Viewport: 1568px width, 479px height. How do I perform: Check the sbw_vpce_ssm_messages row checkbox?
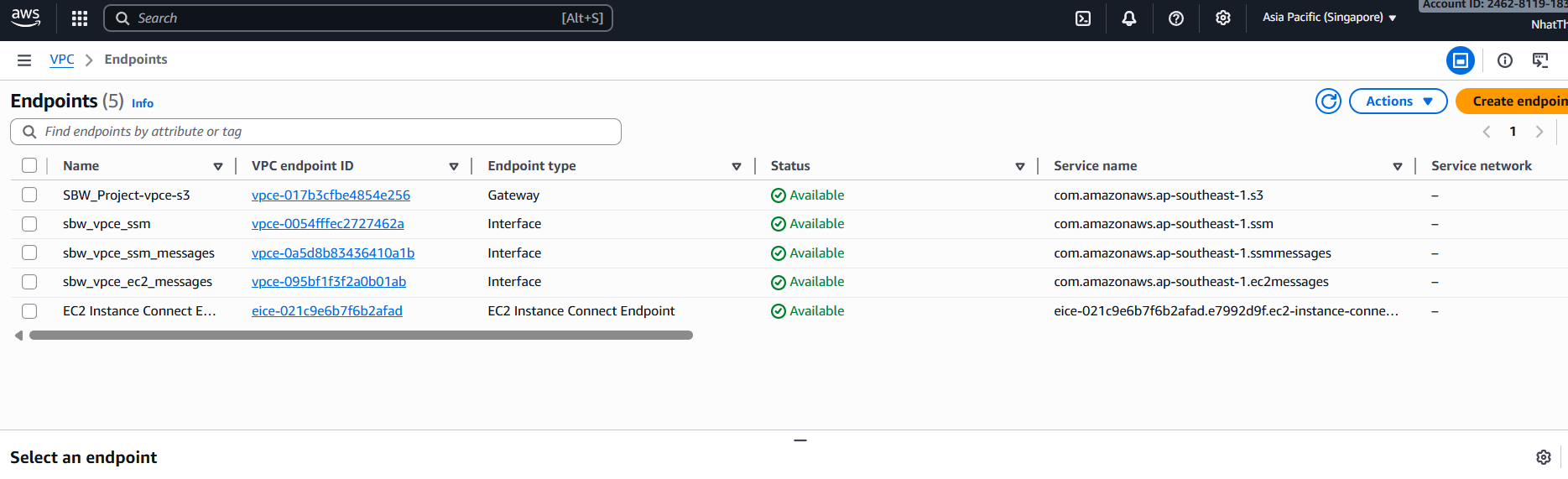click(x=29, y=253)
